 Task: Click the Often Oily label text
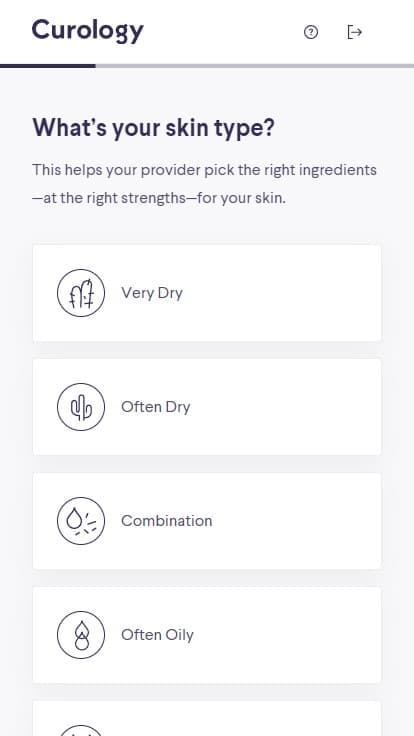(157, 635)
